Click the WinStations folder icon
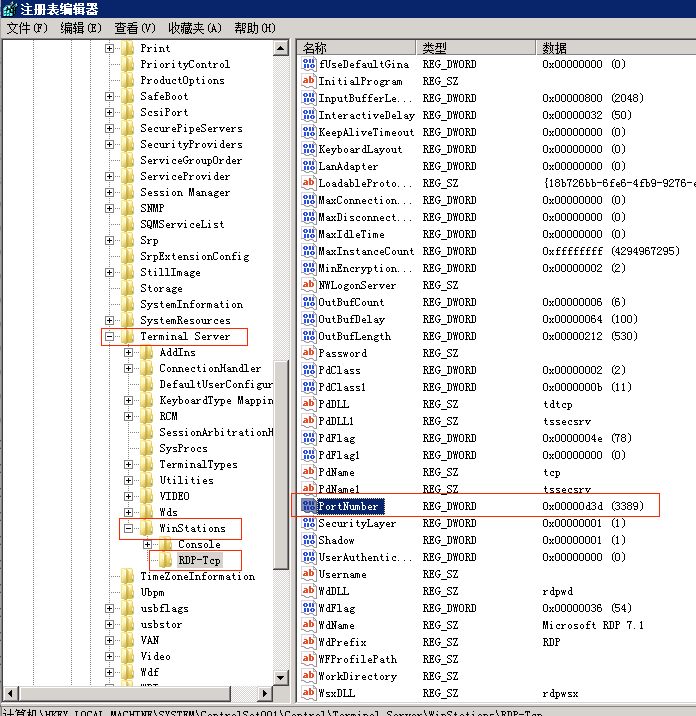The image size is (696, 716). tap(147, 528)
